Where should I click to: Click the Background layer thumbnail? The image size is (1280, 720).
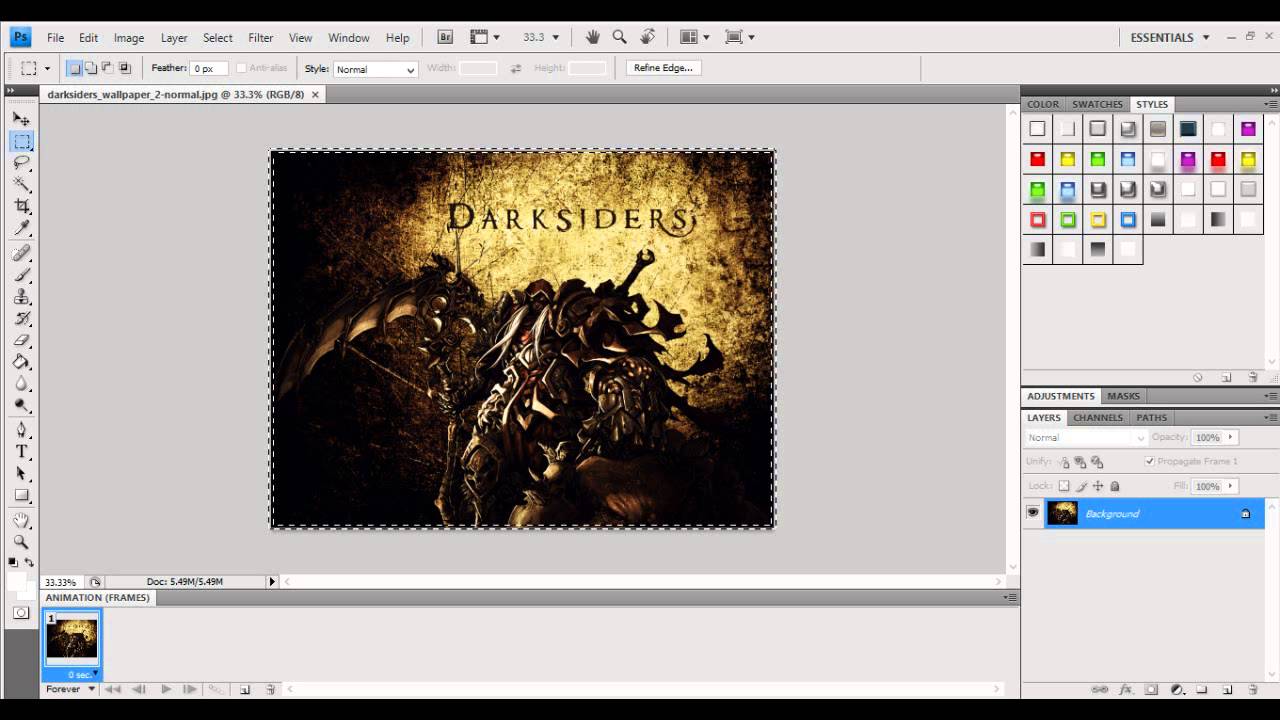1062,513
